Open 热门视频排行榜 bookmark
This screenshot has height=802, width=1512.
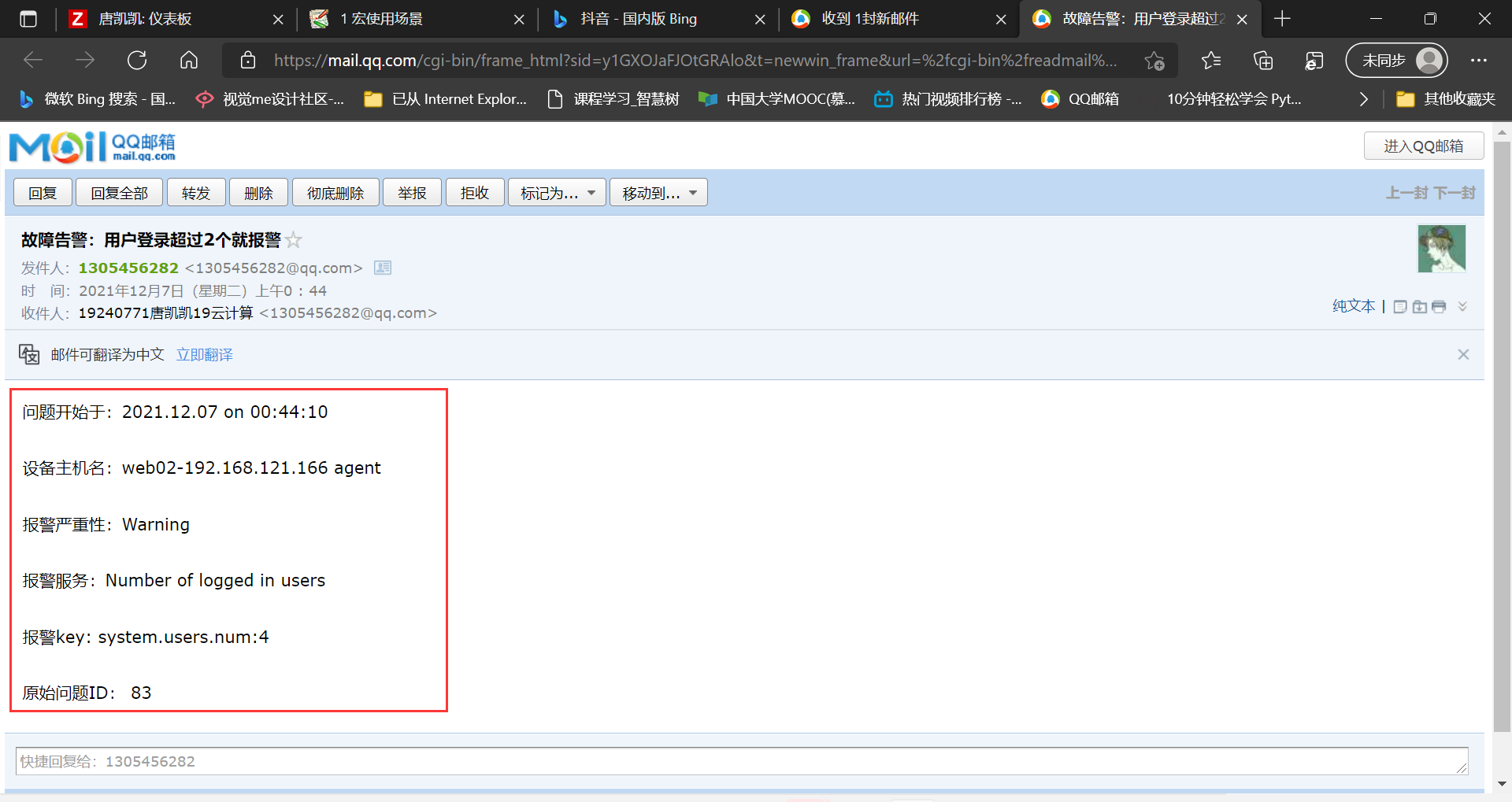coord(949,99)
